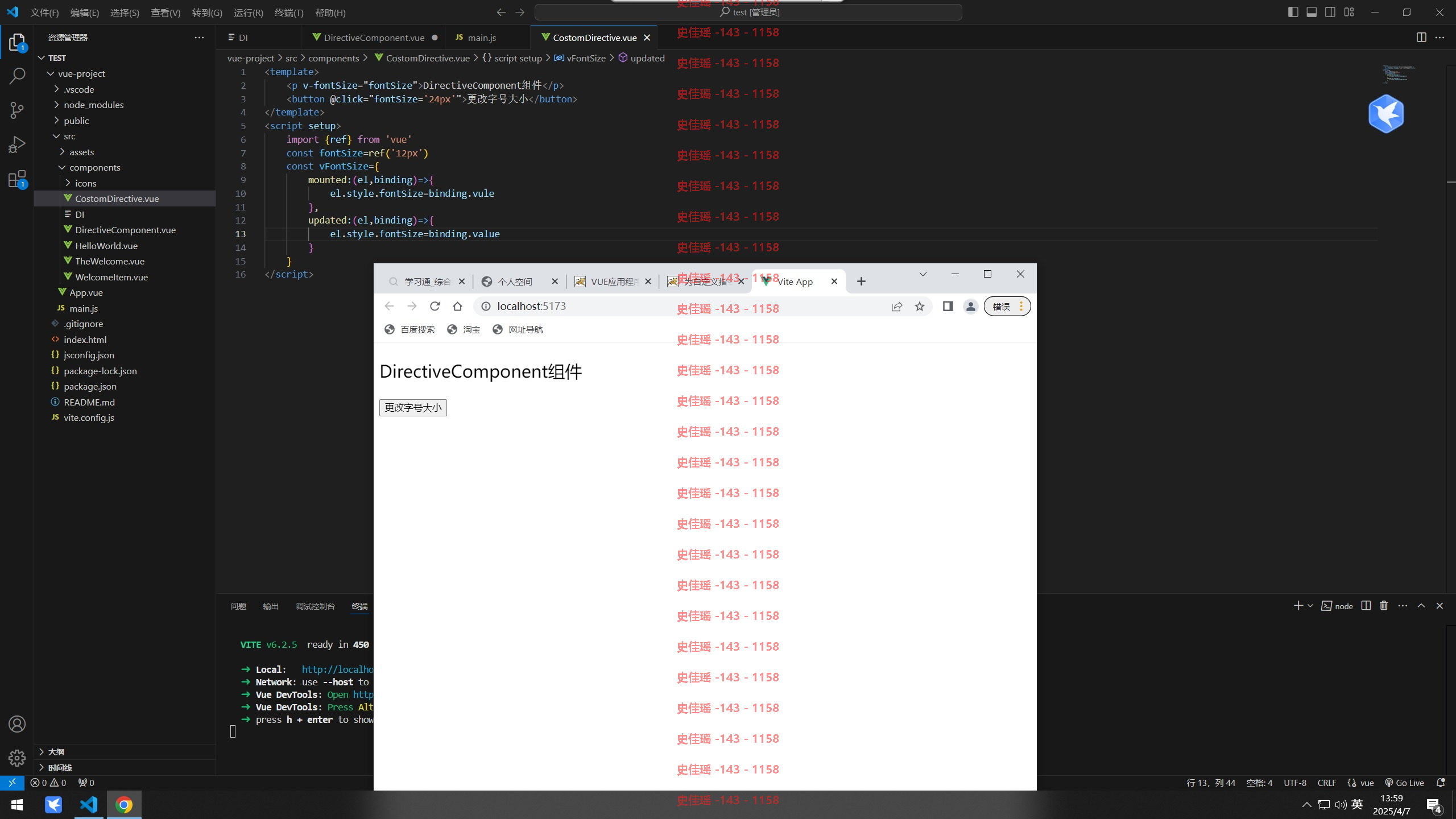This screenshot has width=1456, height=819.
Task: Switch to 调试控制台 panel tab
Action: click(315, 606)
